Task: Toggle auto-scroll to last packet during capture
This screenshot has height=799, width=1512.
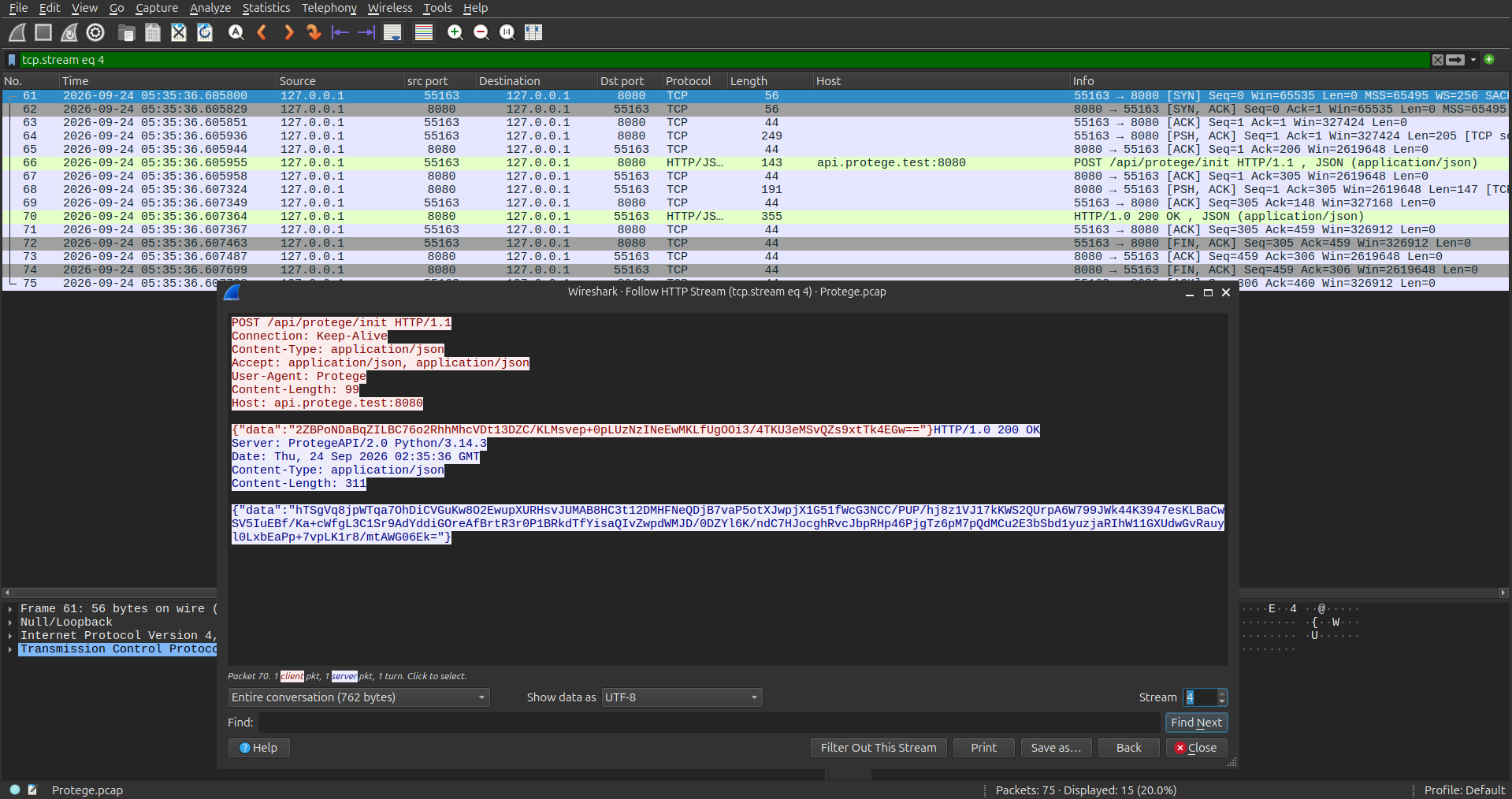Action: click(392, 32)
